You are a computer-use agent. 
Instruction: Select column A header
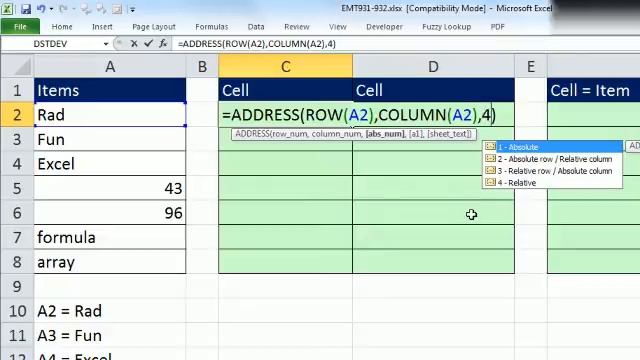click(110, 66)
